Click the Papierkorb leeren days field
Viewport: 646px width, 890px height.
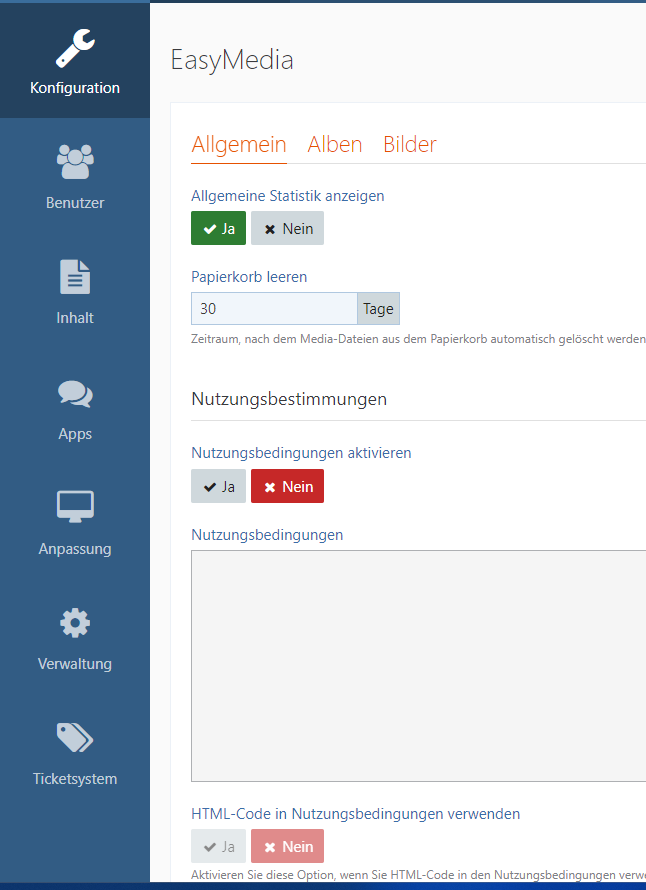[x=274, y=309]
